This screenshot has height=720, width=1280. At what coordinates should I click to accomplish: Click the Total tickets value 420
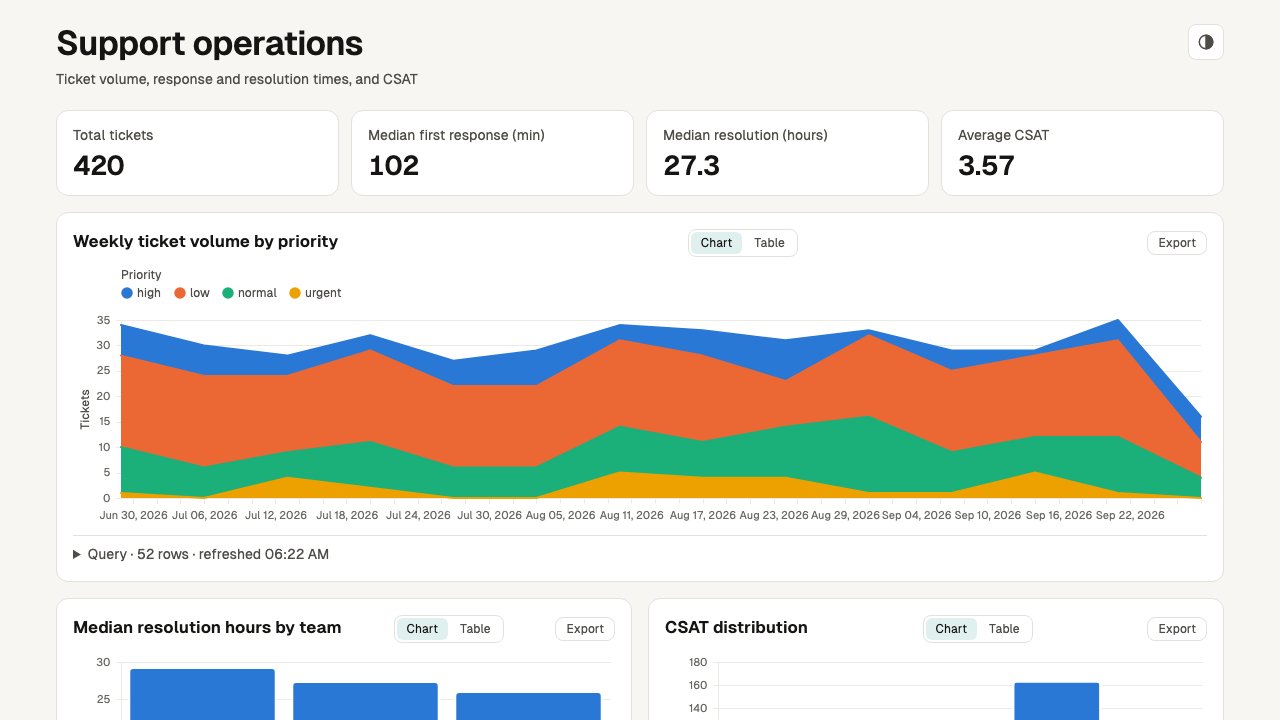click(x=99, y=166)
